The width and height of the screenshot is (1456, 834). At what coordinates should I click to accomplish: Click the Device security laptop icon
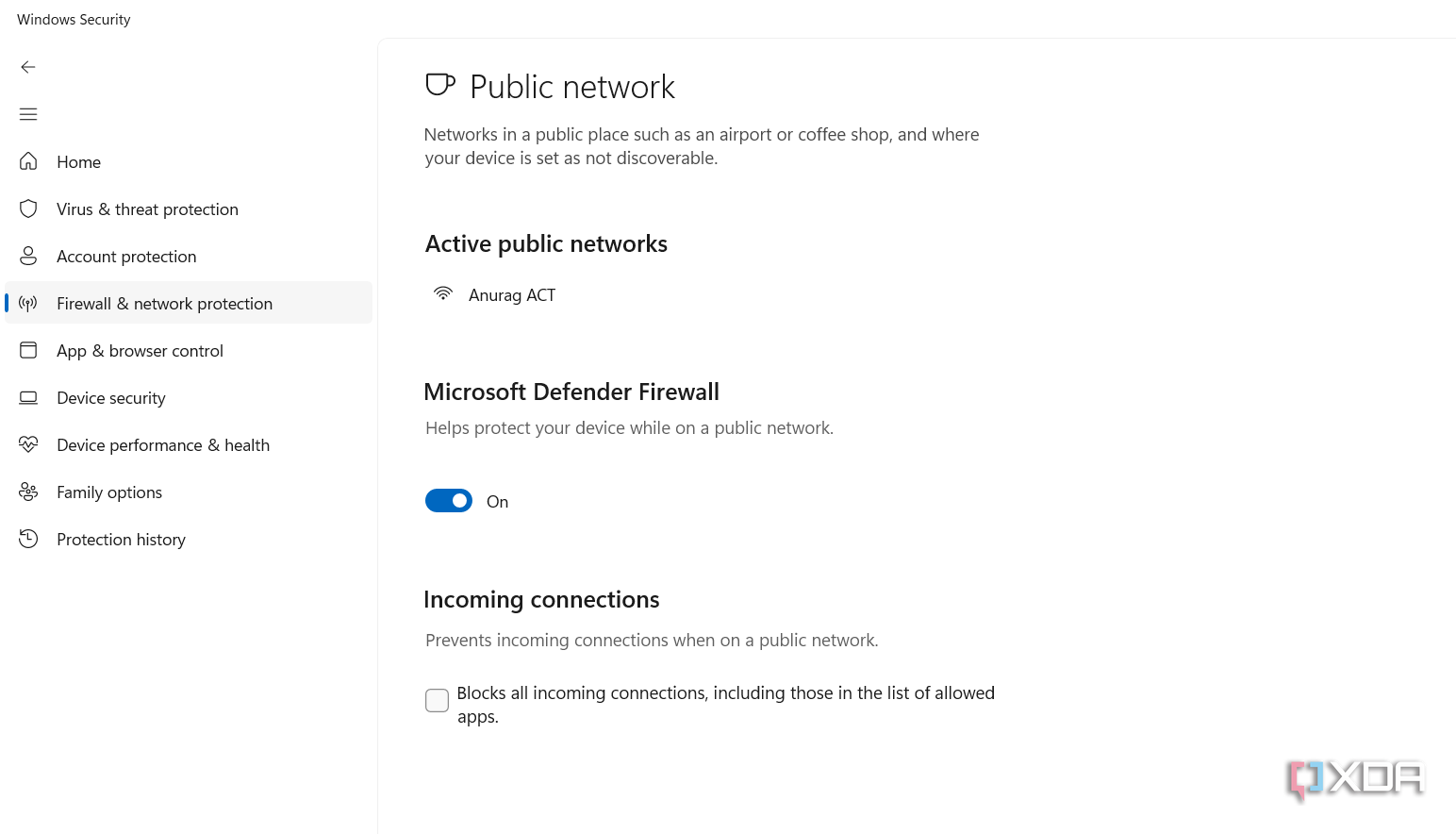(x=28, y=397)
